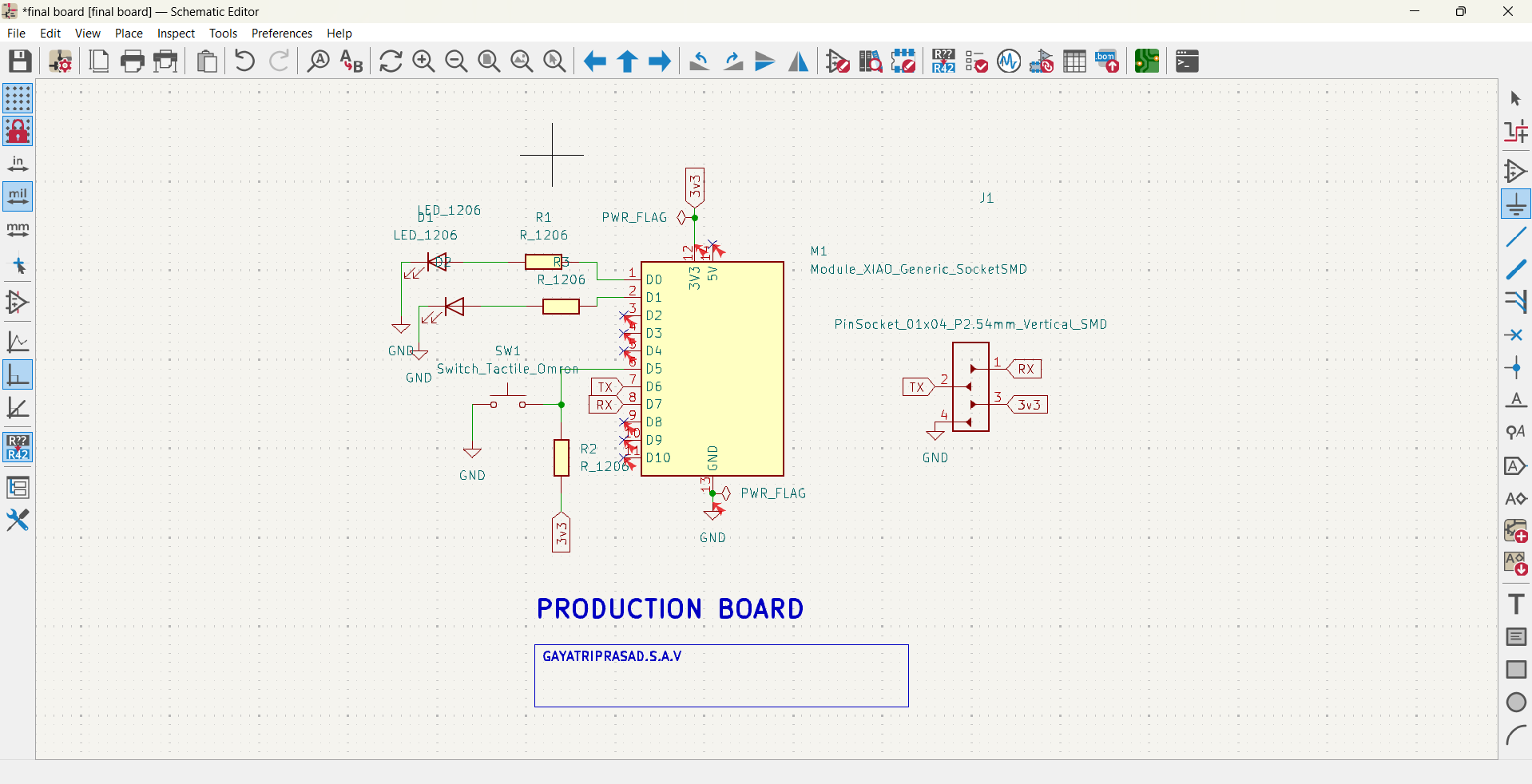Undo the last edit
This screenshot has width=1532, height=784.
245,61
